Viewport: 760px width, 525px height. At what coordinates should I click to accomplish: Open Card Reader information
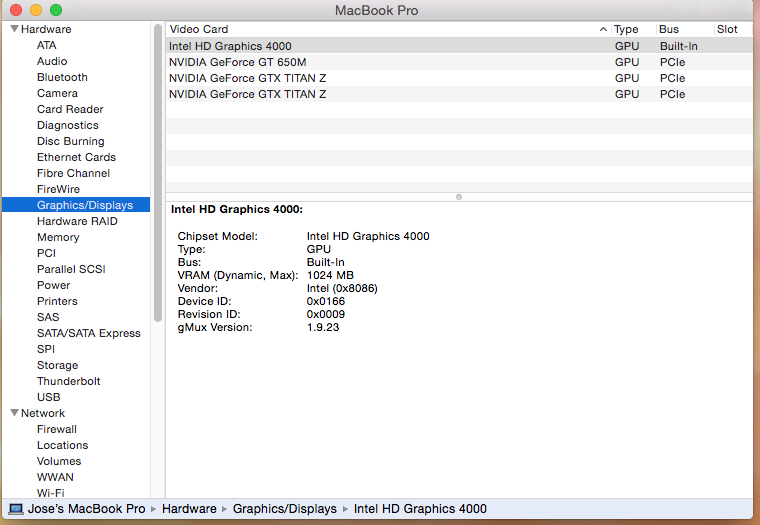tap(70, 109)
